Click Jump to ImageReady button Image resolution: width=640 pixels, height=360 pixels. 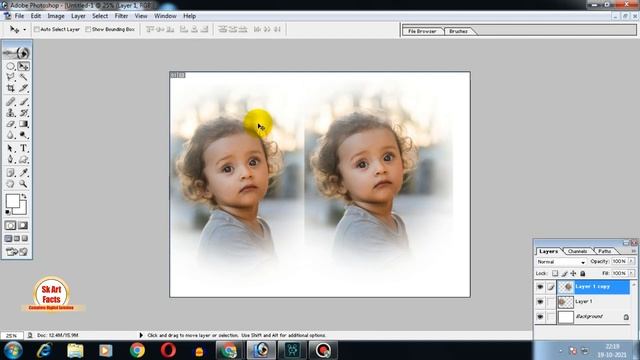(x=17, y=251)
